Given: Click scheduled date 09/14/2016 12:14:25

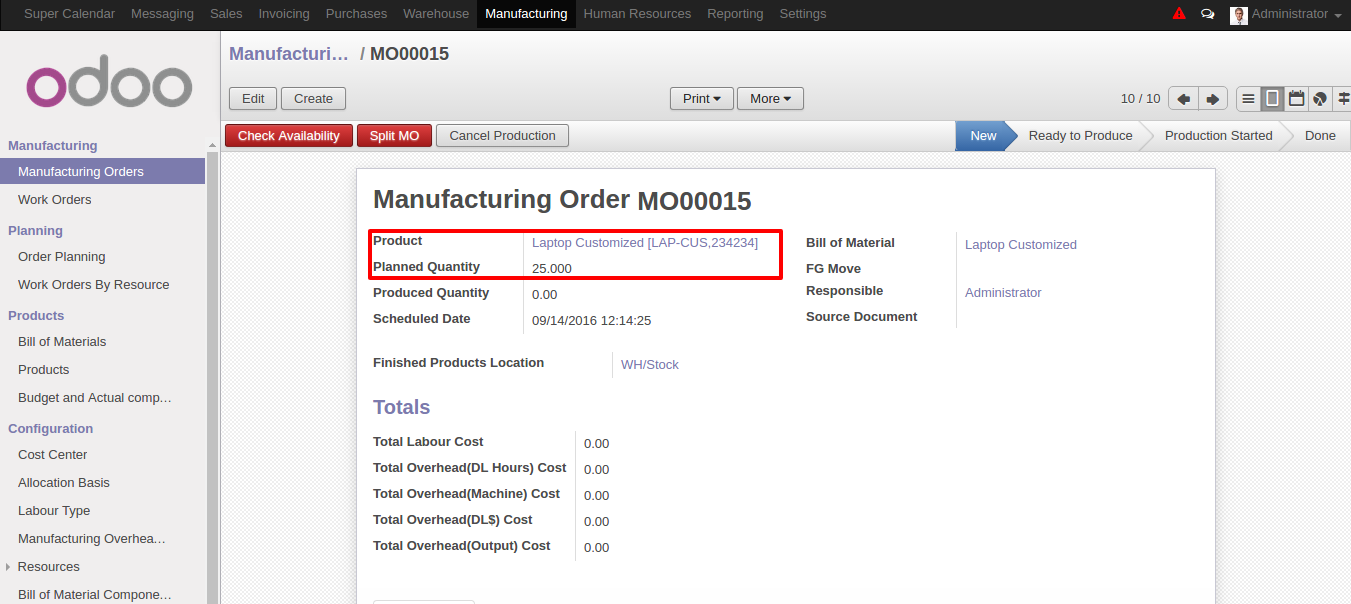Looking at the screenshot, I should 592,321.
